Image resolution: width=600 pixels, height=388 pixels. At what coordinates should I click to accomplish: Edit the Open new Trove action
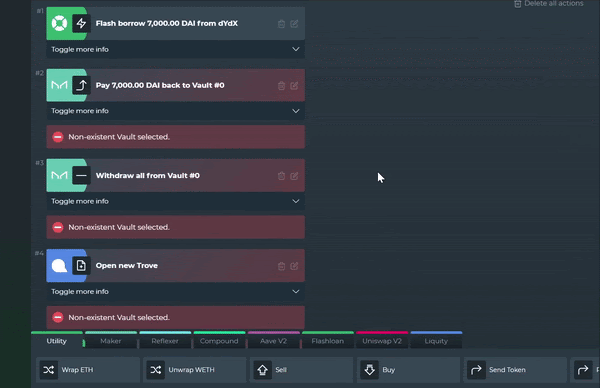tap(294, 266)
